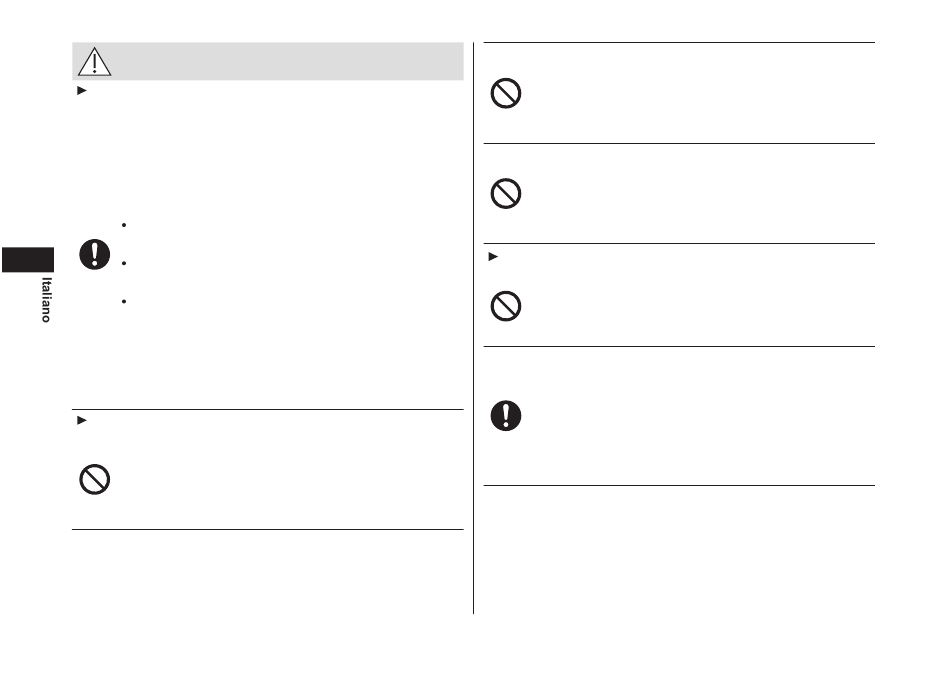Click the prohibition icon in the left column

(x=95, y=479)
